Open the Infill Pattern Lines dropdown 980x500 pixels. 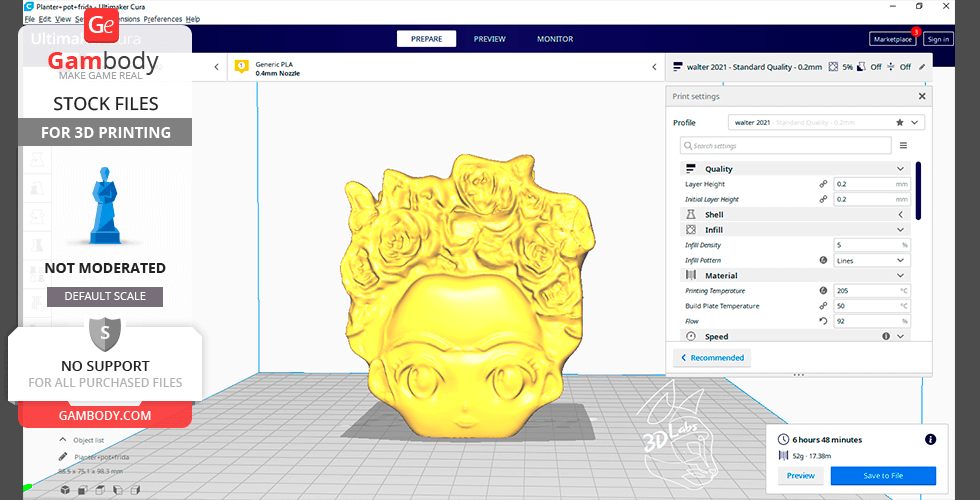coord(872,261)
